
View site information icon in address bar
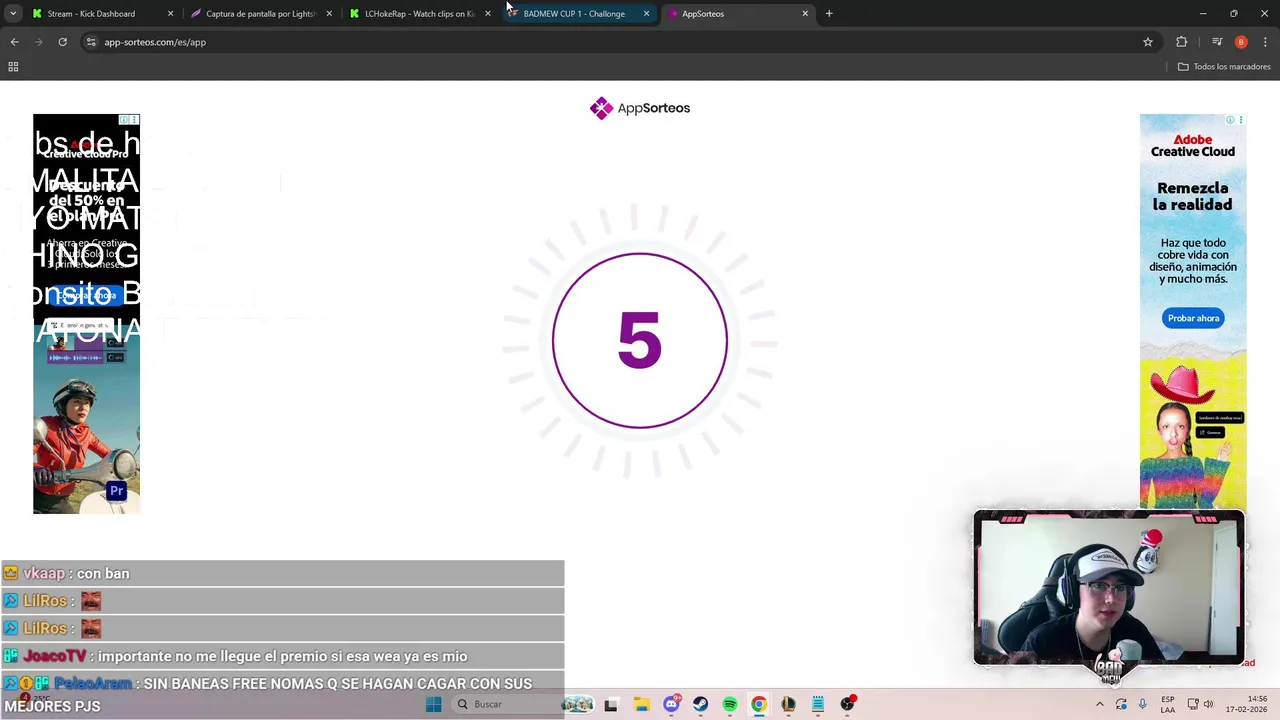91,42
